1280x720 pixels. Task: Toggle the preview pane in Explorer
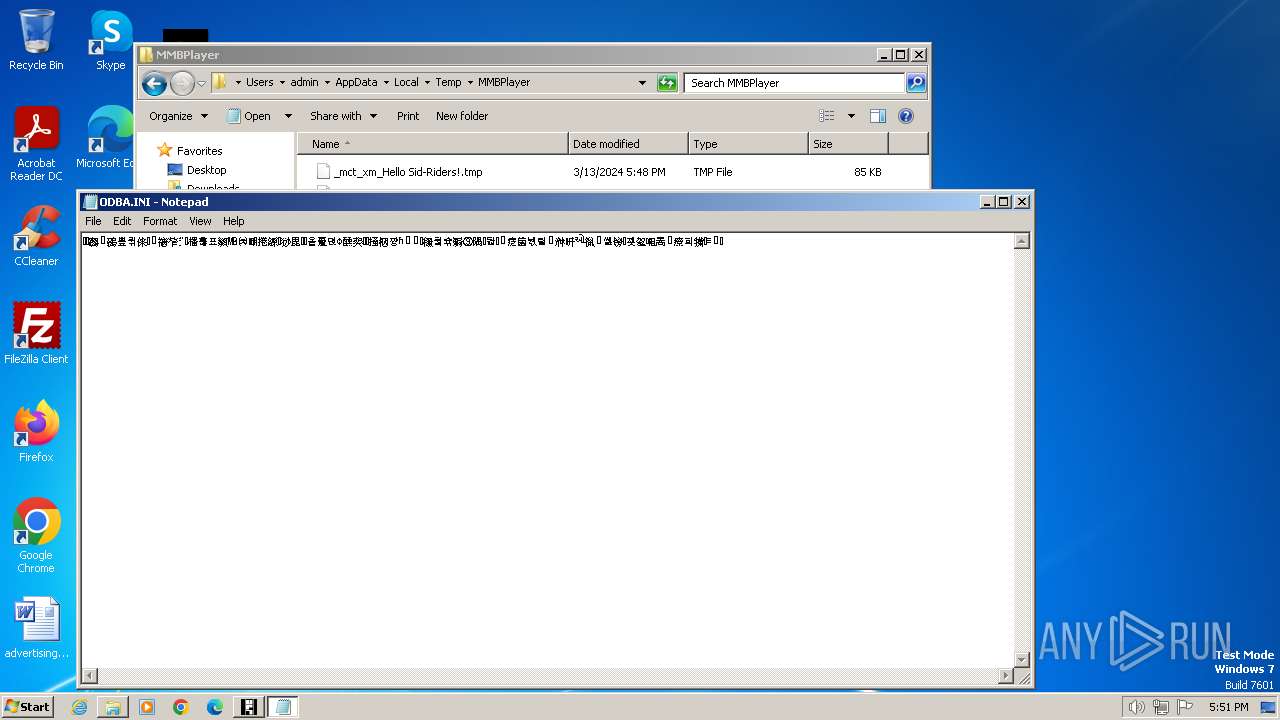pyautogui.click(x=877, y=116)
